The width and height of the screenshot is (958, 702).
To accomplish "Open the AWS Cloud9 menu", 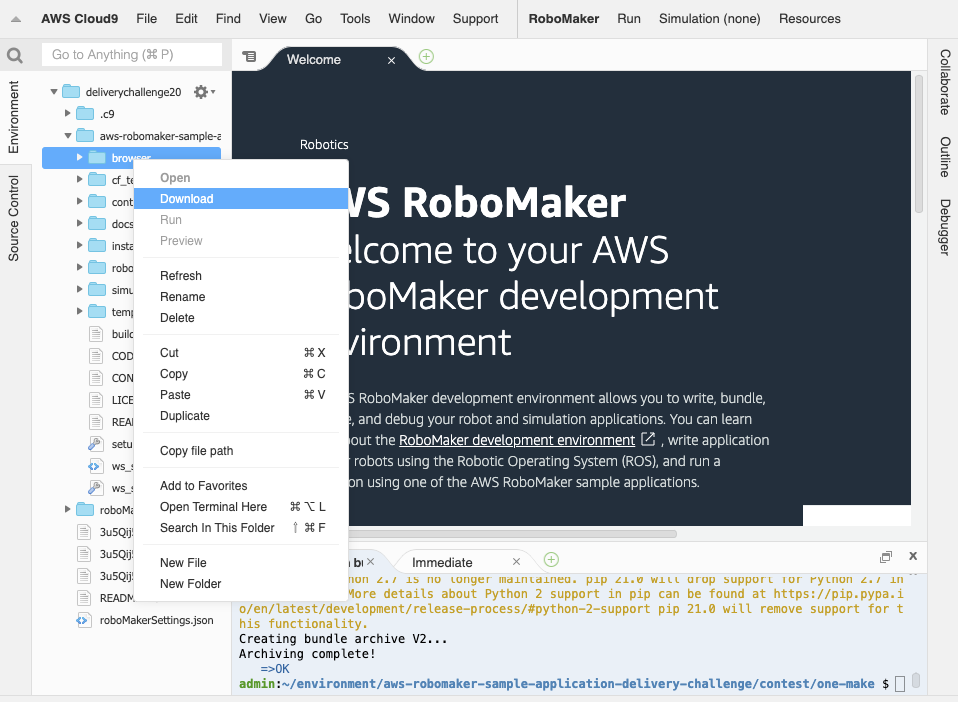I will pos(79,19).
